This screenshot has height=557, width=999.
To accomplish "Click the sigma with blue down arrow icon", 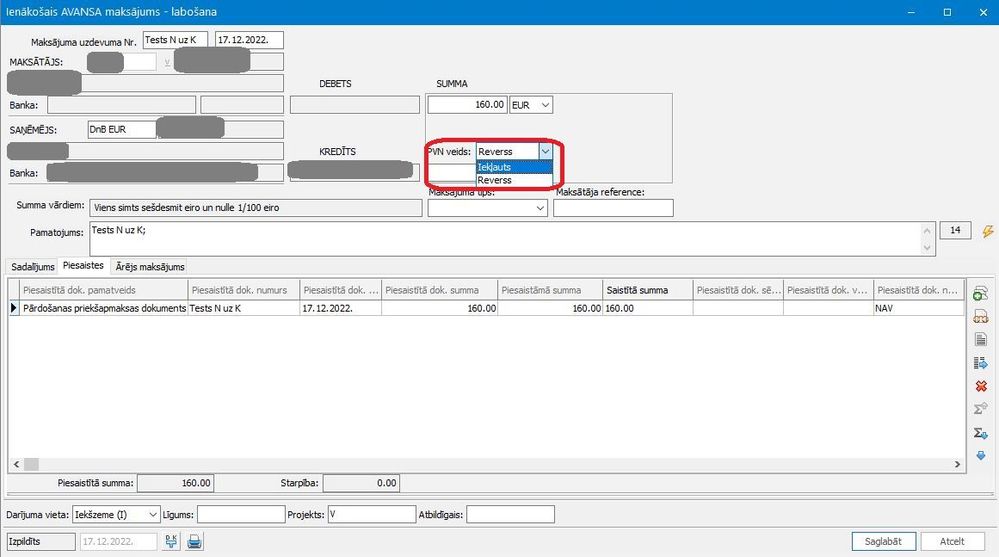I will point(981,433).
